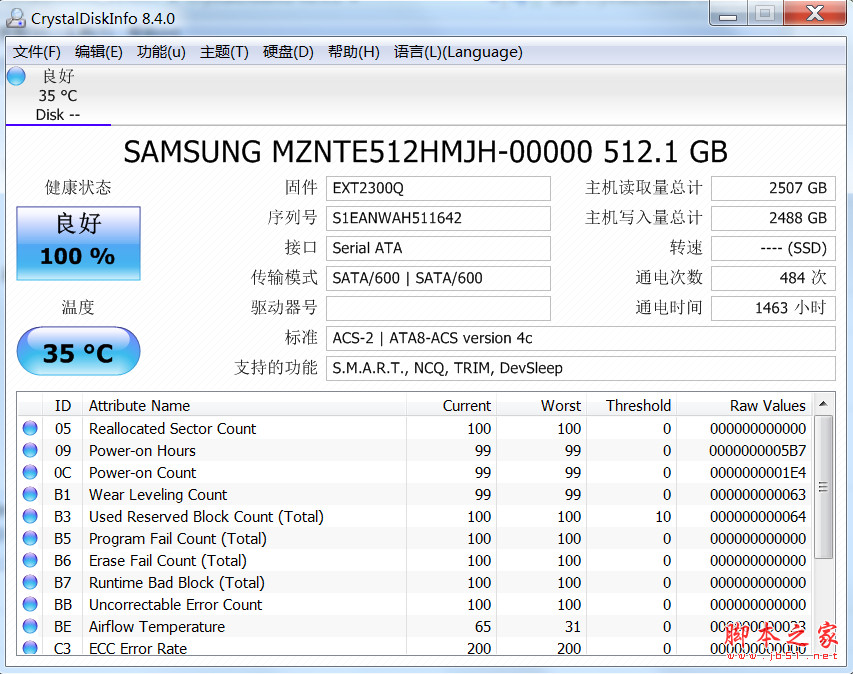
Task: Select the 良好 35 °C Disk tab
Action: (x=58, y=95)
